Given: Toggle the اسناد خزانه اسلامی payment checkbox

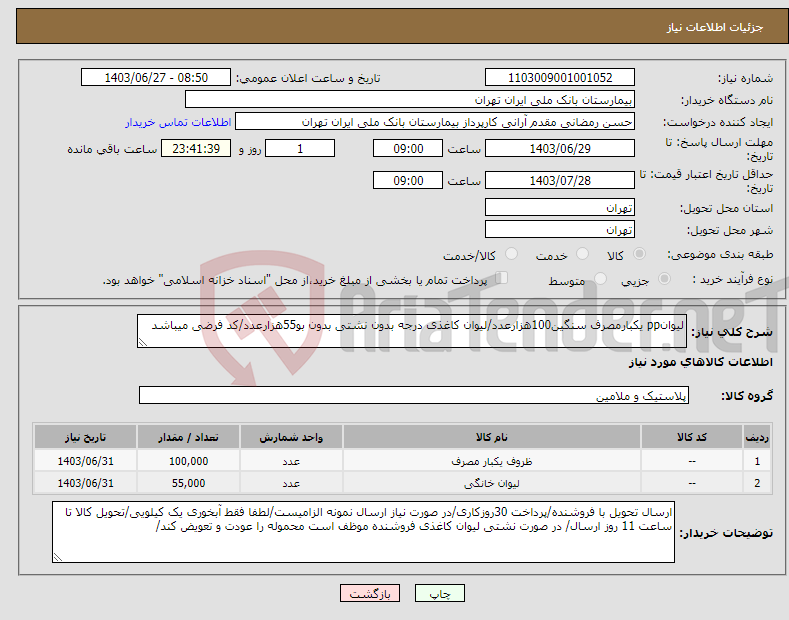Looking at the screenshot, I should coord(502,278).
